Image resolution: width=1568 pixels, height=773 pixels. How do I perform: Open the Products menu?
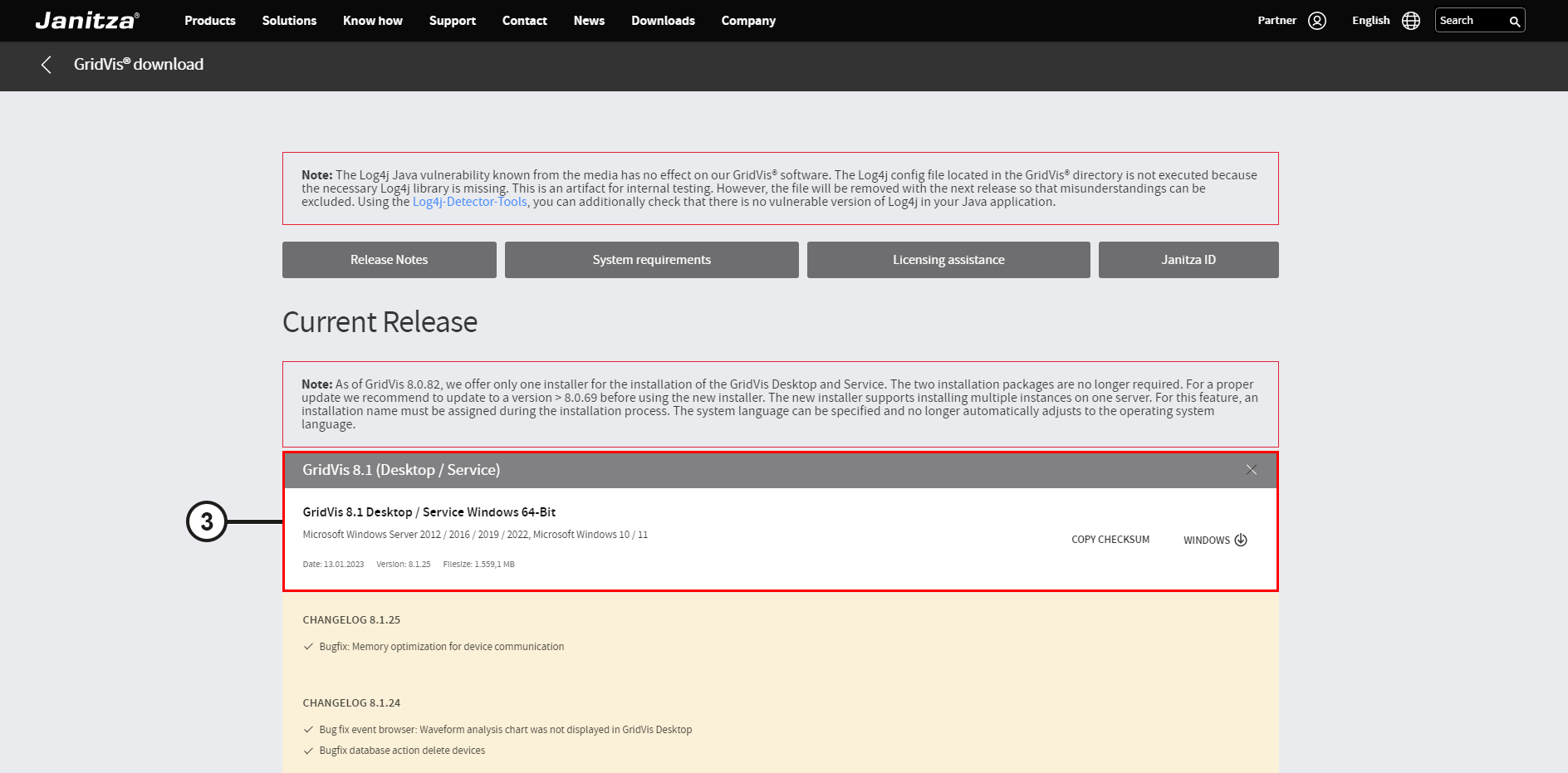[x=210, y=21]
